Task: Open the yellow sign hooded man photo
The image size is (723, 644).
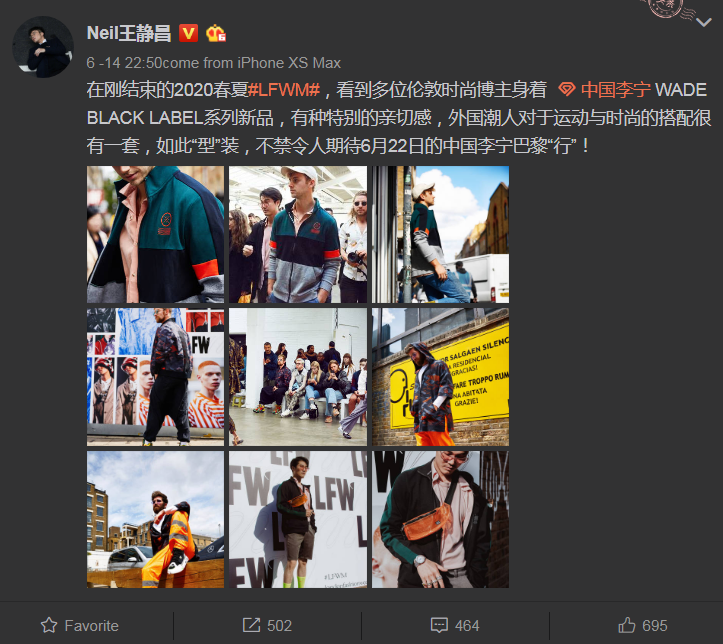Action: pos(440,377)
